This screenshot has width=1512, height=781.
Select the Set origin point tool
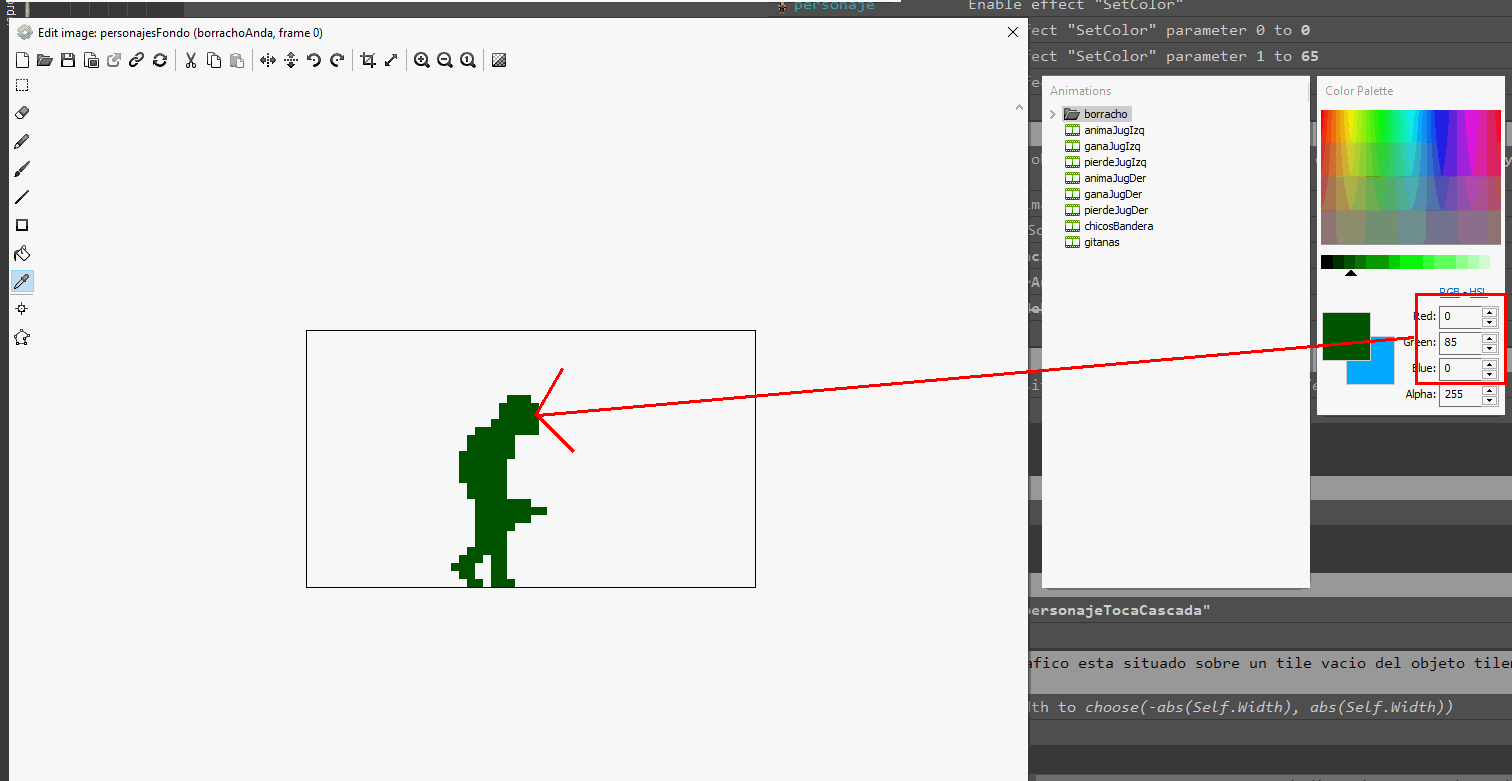[22, 309]
